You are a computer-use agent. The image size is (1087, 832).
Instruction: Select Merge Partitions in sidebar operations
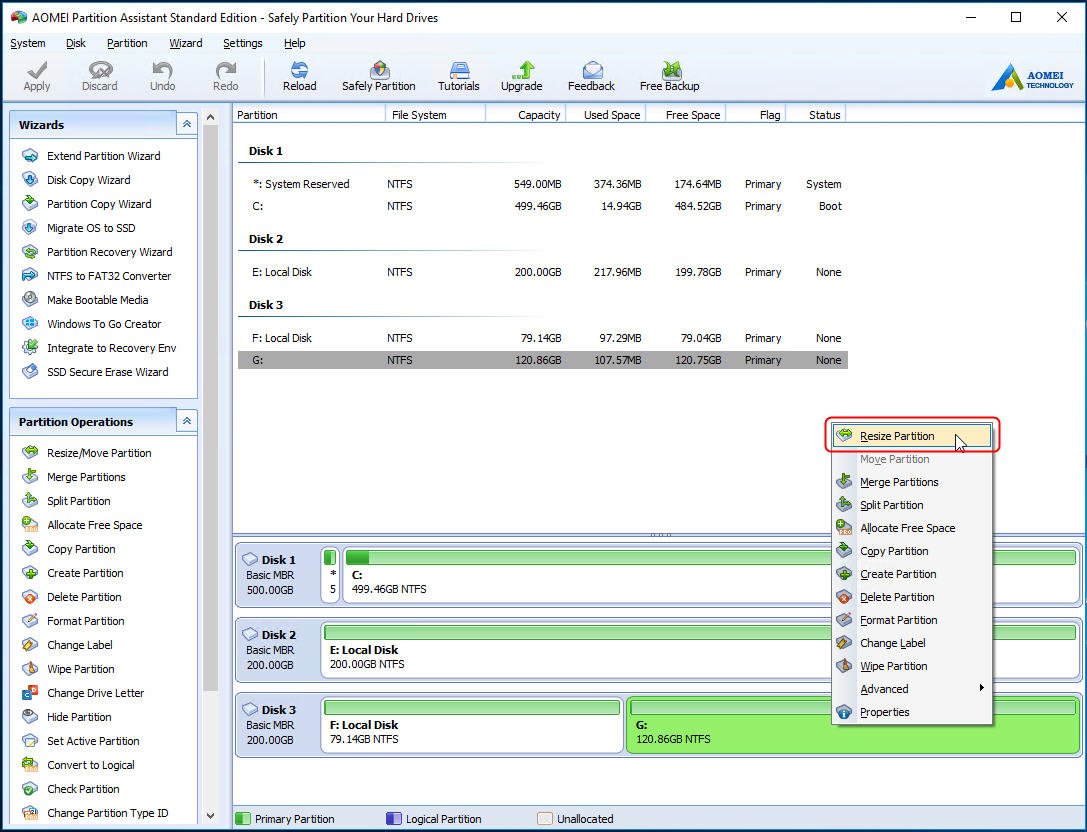(86, 477)
